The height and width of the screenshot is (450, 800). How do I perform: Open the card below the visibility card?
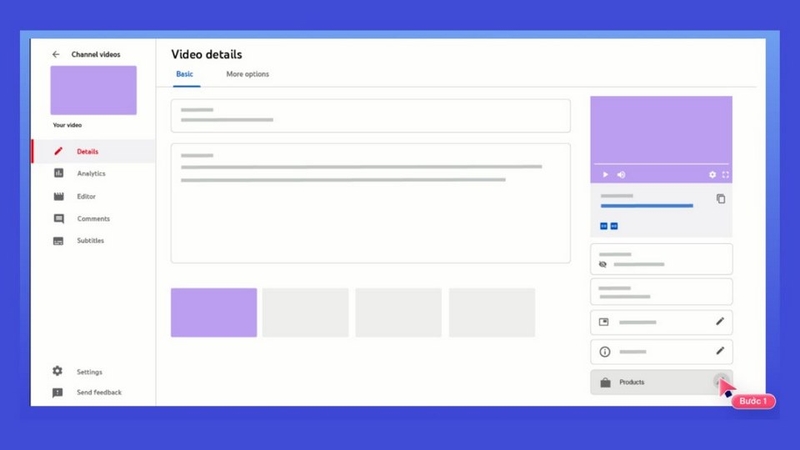pyautogui.click(x=661, y=292)
